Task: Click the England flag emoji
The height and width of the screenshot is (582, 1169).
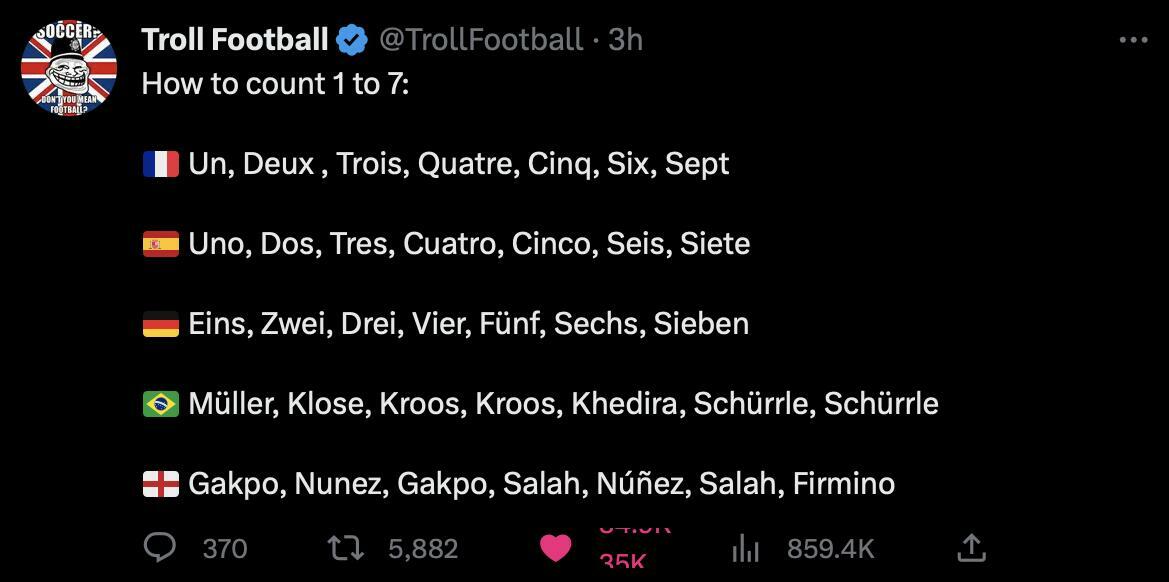Action: 161,484
